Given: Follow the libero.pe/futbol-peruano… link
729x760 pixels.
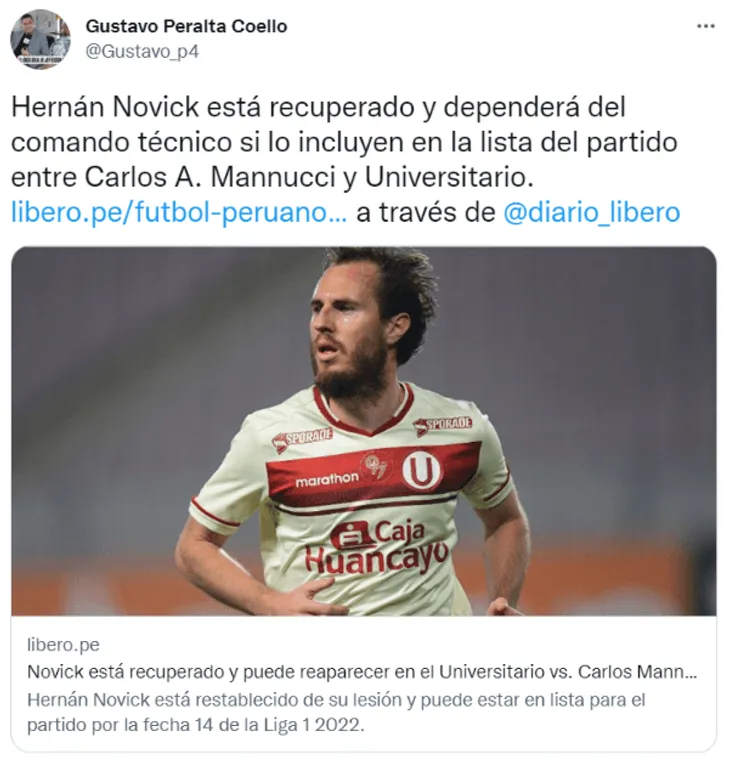Looking at the screenshot, I should [179, 213].
